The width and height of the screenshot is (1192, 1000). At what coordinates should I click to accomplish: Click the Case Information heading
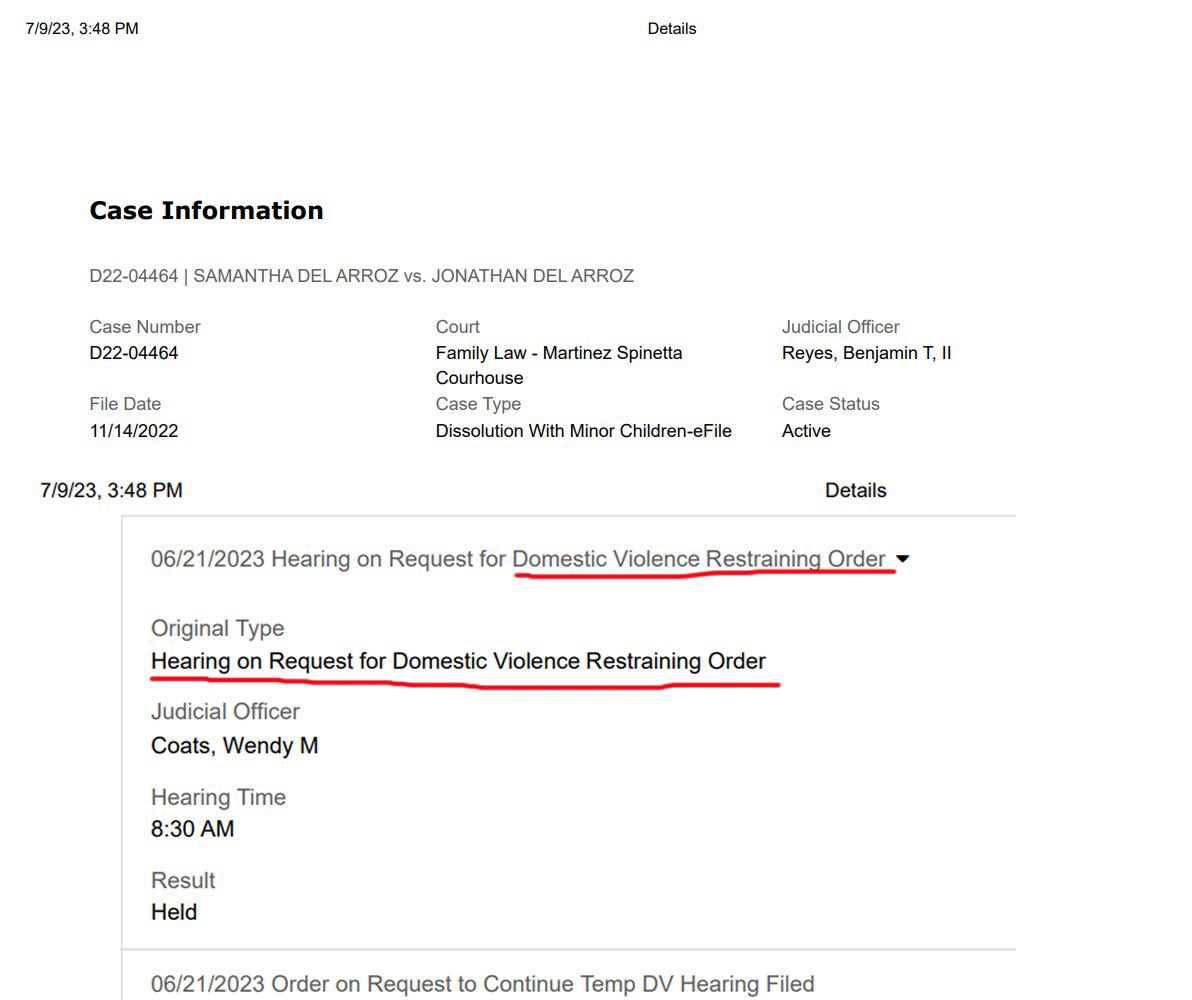[x=207, y=211]
